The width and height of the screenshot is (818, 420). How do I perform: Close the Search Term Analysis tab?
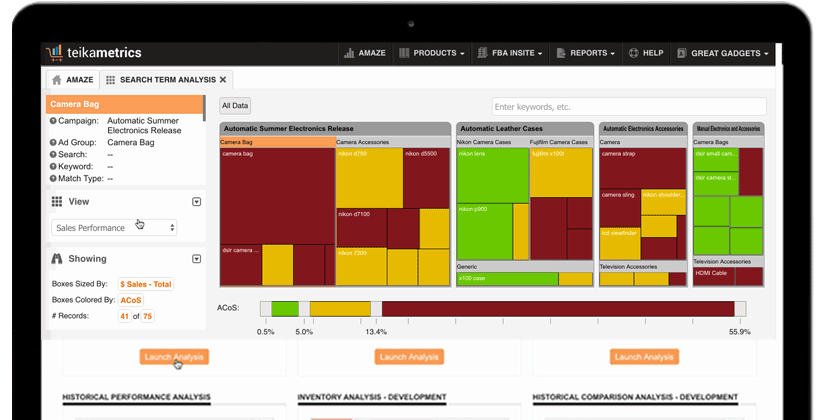(223, 80)
